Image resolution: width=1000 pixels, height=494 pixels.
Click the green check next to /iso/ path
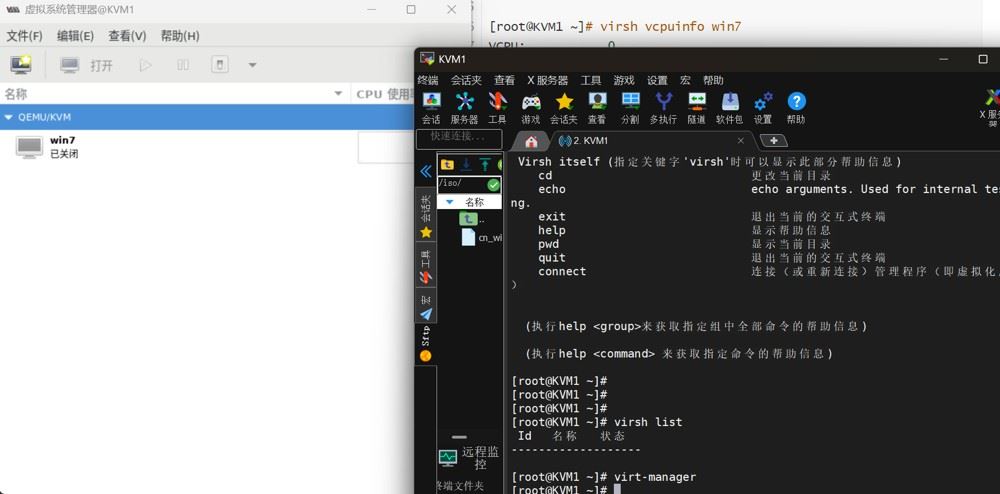click(494, 185)
